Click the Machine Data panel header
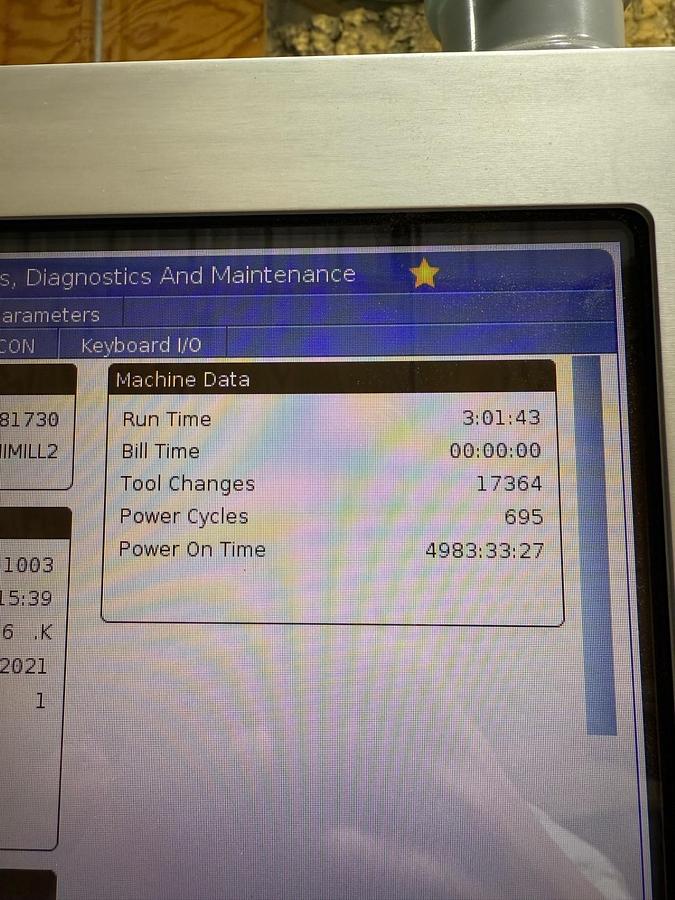This screenshot has width=675, height=900. coord(330,379)
